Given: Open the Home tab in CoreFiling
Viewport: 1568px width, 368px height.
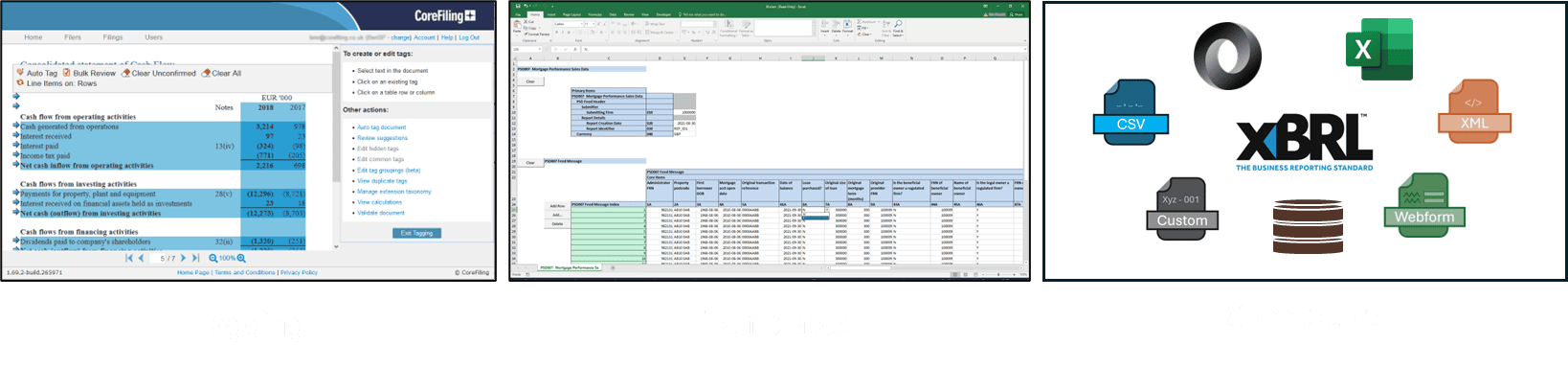Looking at the screenshot, I should [34, 37].
